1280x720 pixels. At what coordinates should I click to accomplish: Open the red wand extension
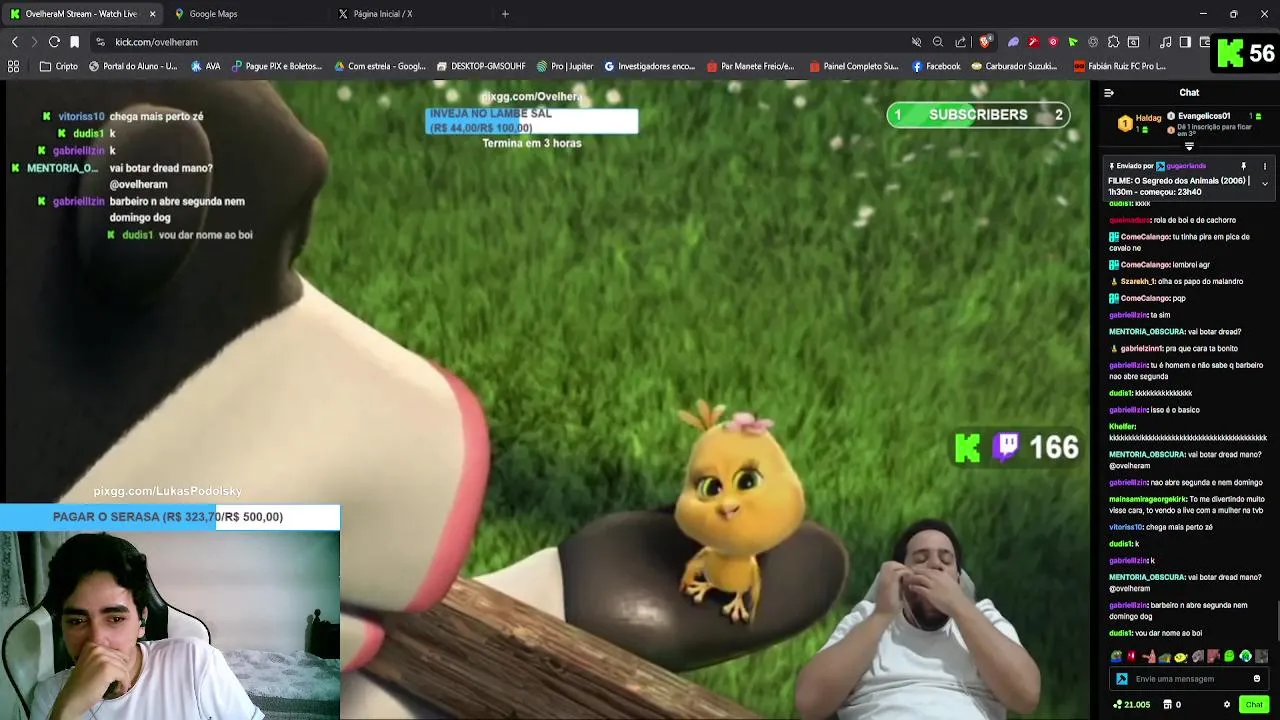pyautogui.click(x=1033, y=42)
